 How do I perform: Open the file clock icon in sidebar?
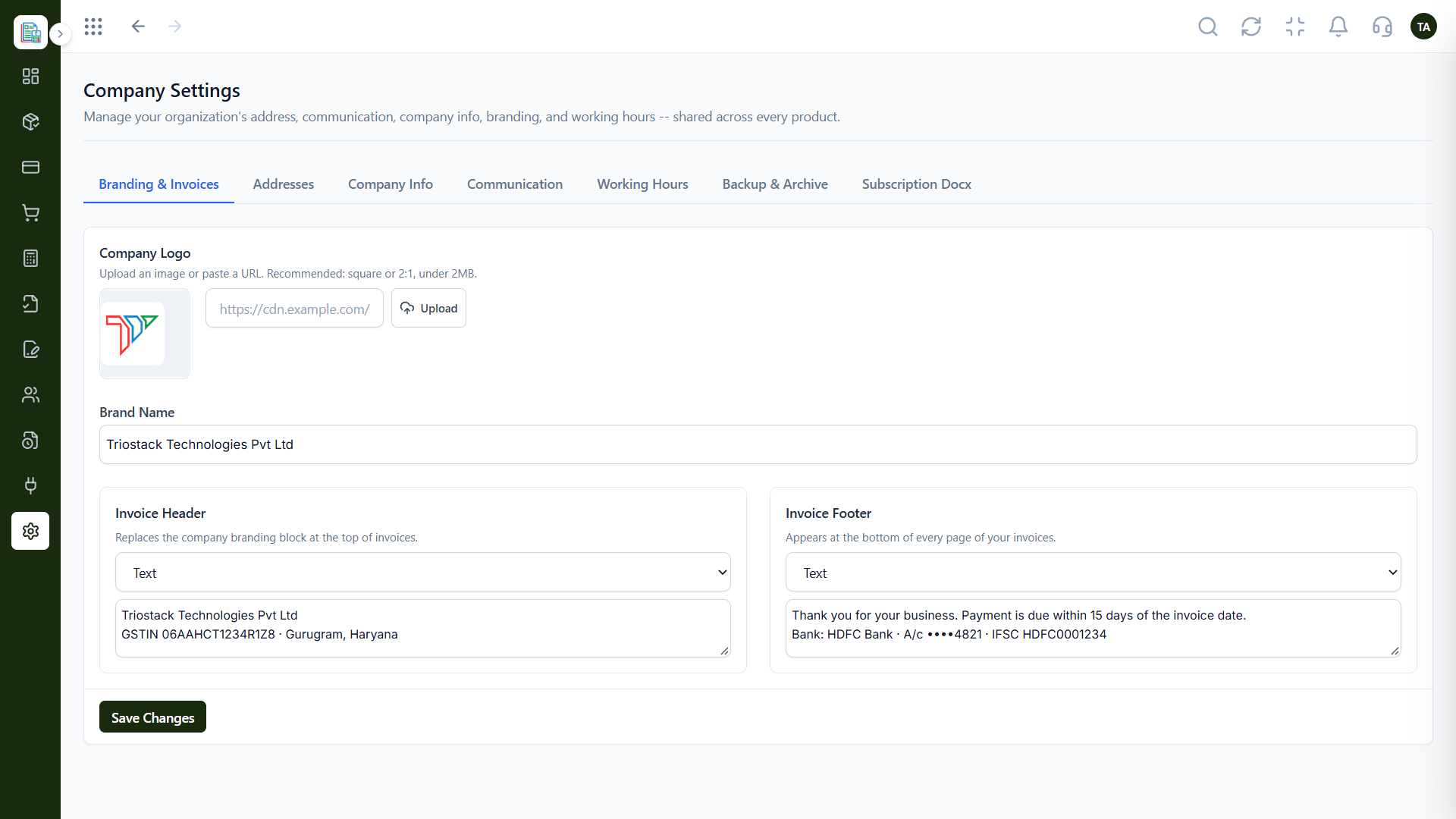[30, 441]
